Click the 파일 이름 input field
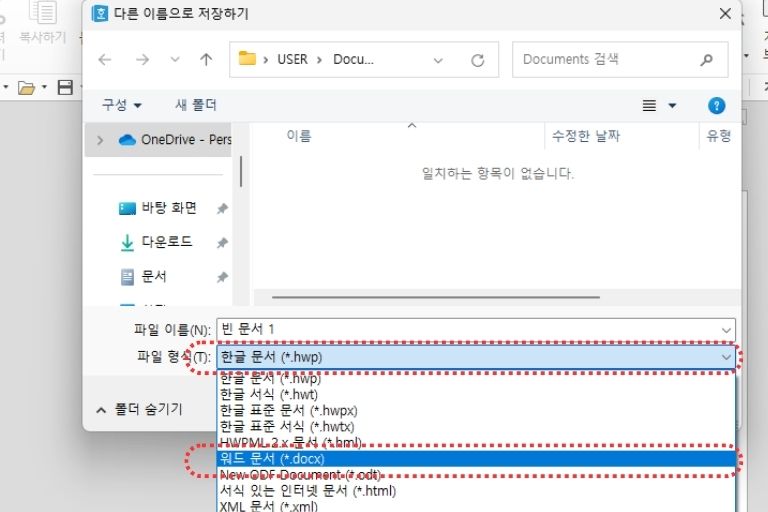 click(x=468, y=329)
